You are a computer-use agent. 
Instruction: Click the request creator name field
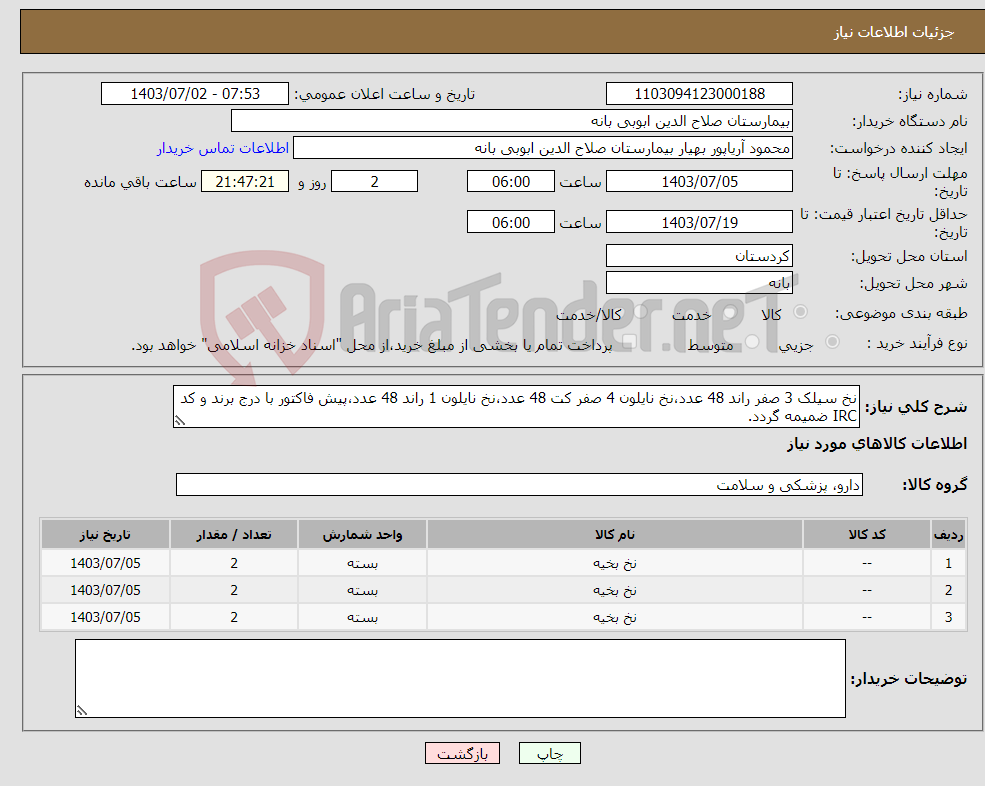(x=543, y=148)
